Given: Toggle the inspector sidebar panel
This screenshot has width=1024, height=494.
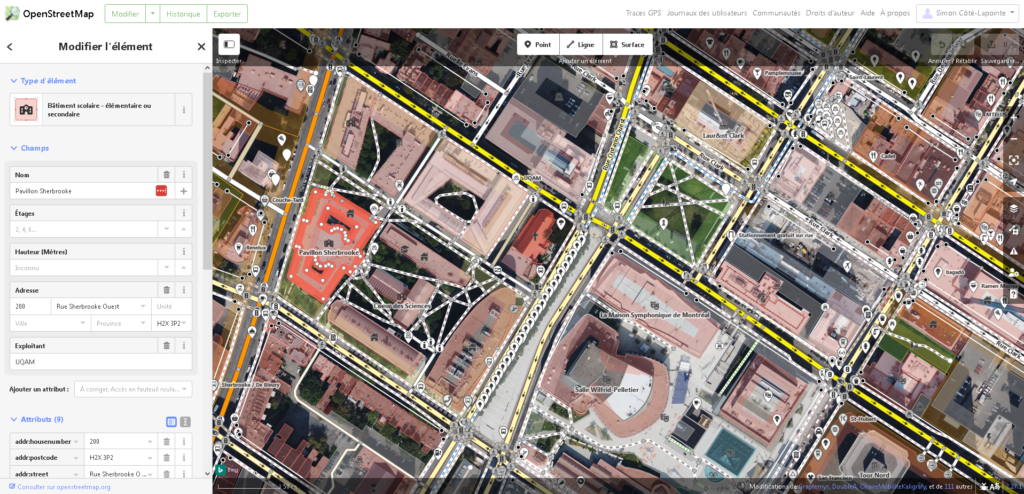Looking at the screenshot, I should (229, 44).
